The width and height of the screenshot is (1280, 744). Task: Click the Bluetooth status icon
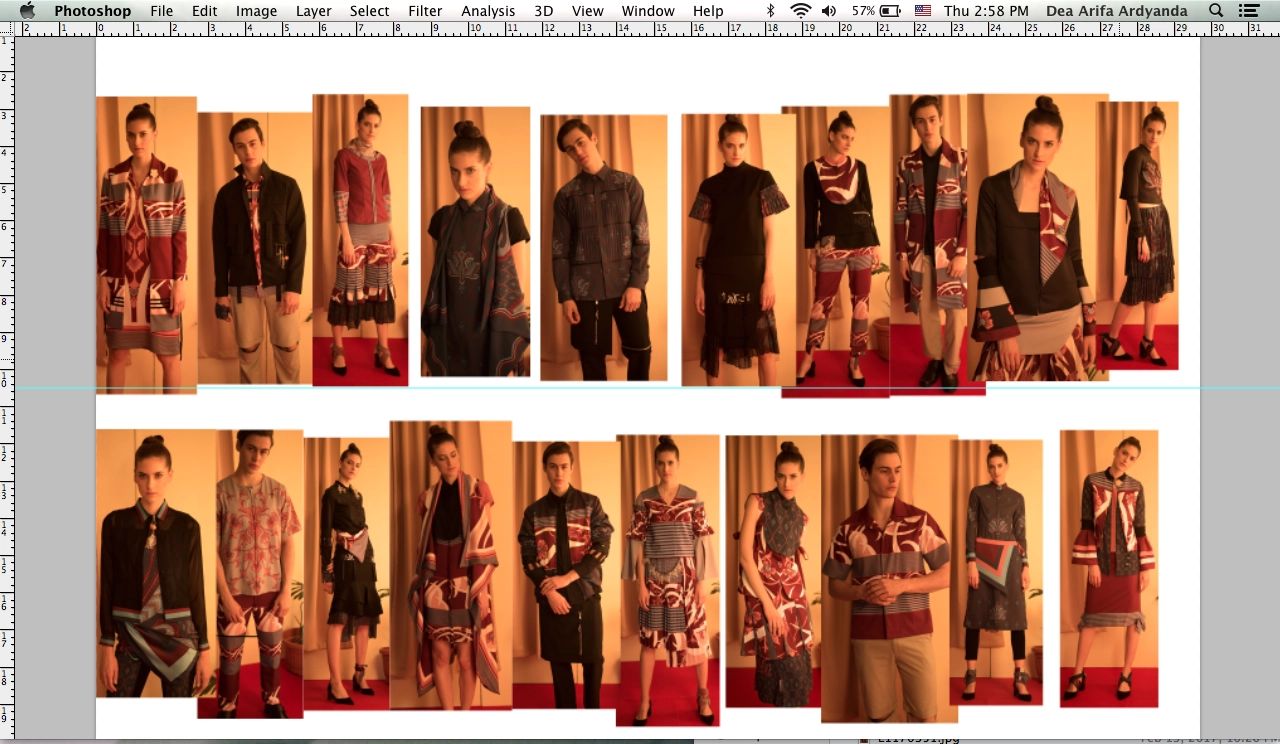click(770, 11)
